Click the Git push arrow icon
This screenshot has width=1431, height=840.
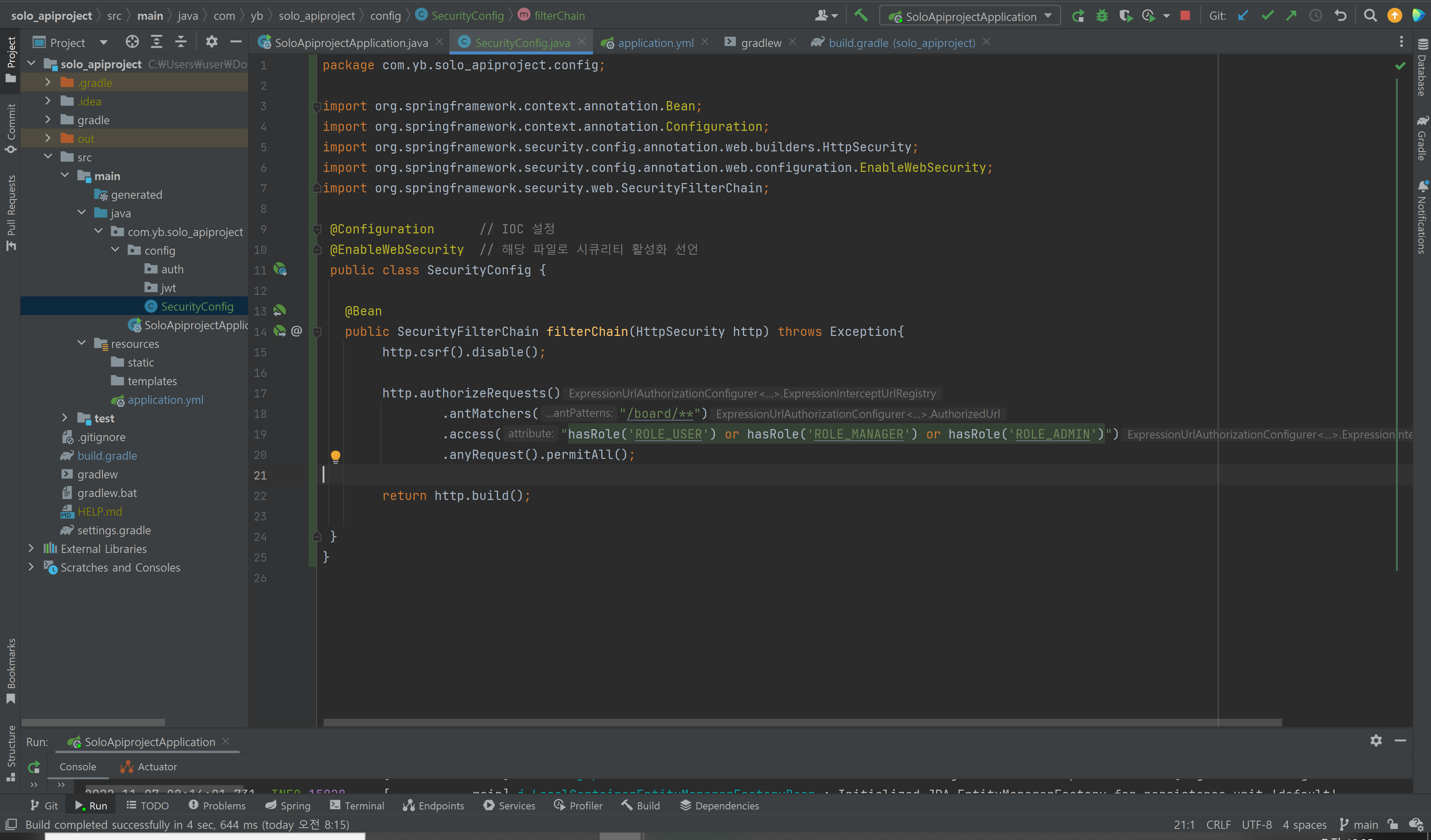tap(1291, 15)
